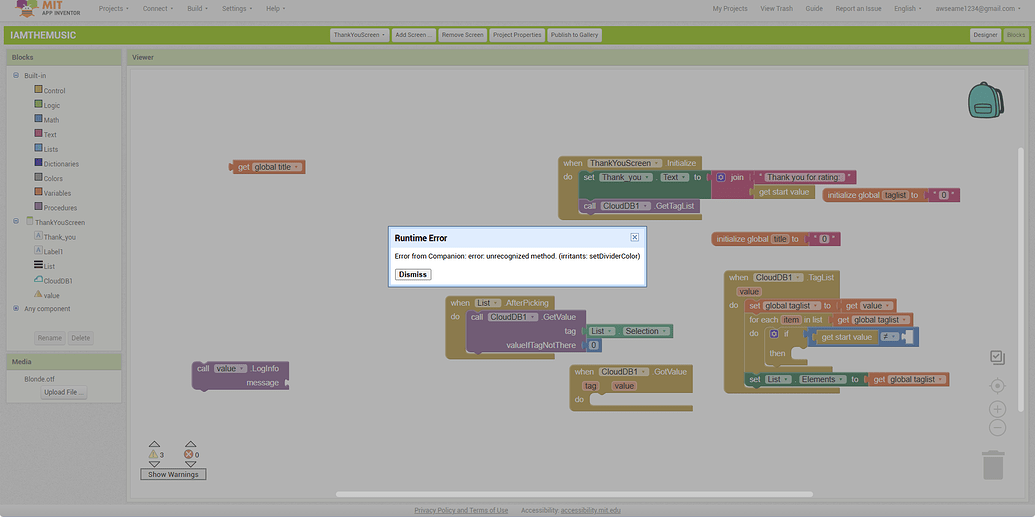
Task: Open the ThankYouScreen screen selector dropdown
Action: [x=359, y=35]
